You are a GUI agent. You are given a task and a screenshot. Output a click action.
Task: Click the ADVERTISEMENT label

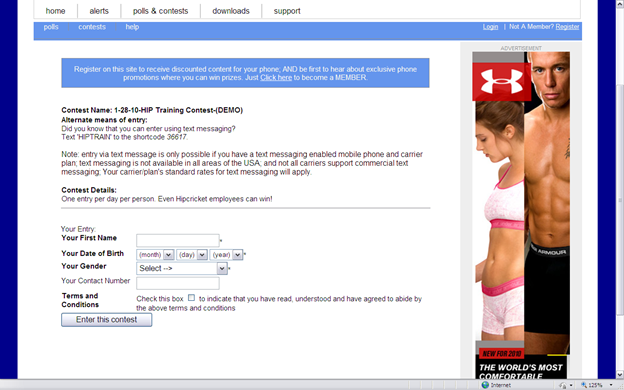click(x=521, y=48)
